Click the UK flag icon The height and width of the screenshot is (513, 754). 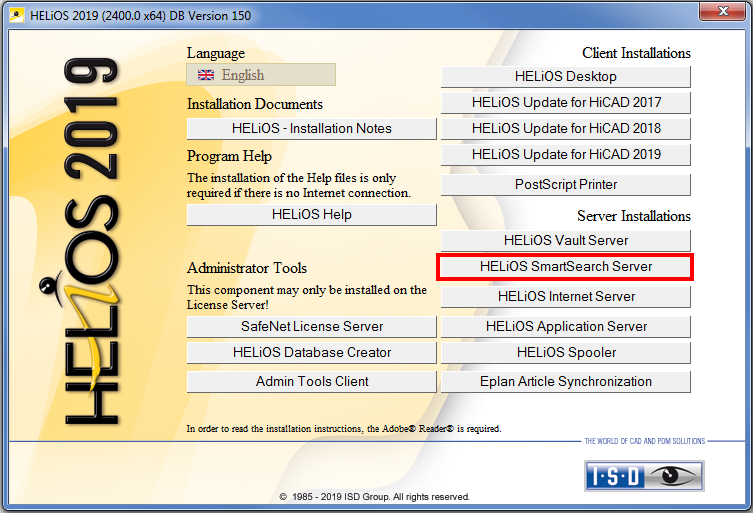pos(206,75)
